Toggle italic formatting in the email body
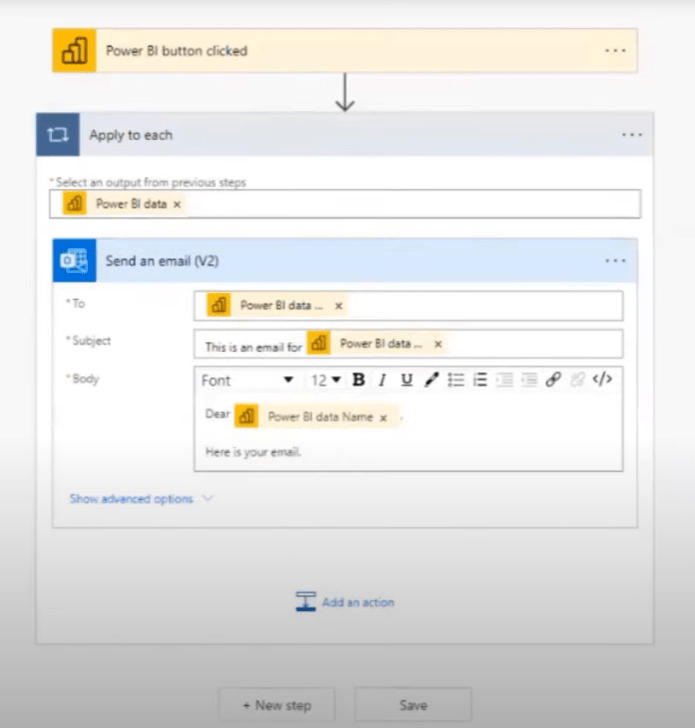 [x=383, y=380]
